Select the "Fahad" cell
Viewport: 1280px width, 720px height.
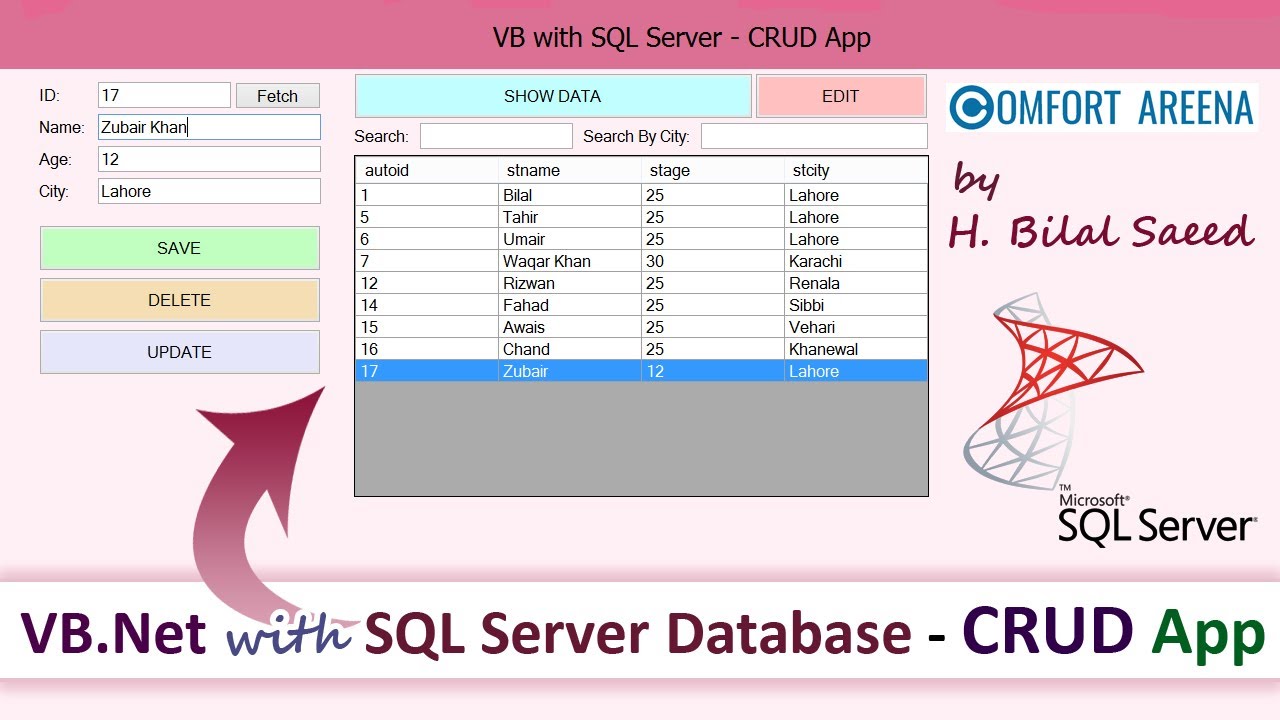click(x=570, y=305)
